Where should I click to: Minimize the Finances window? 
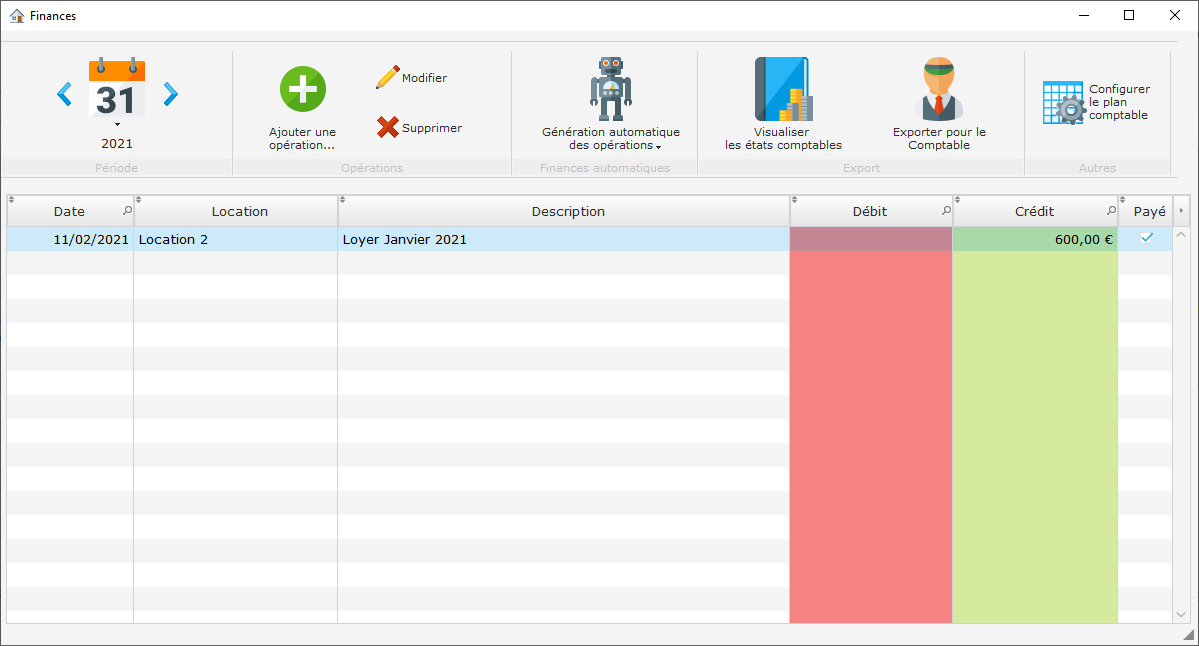(1084, 15)
